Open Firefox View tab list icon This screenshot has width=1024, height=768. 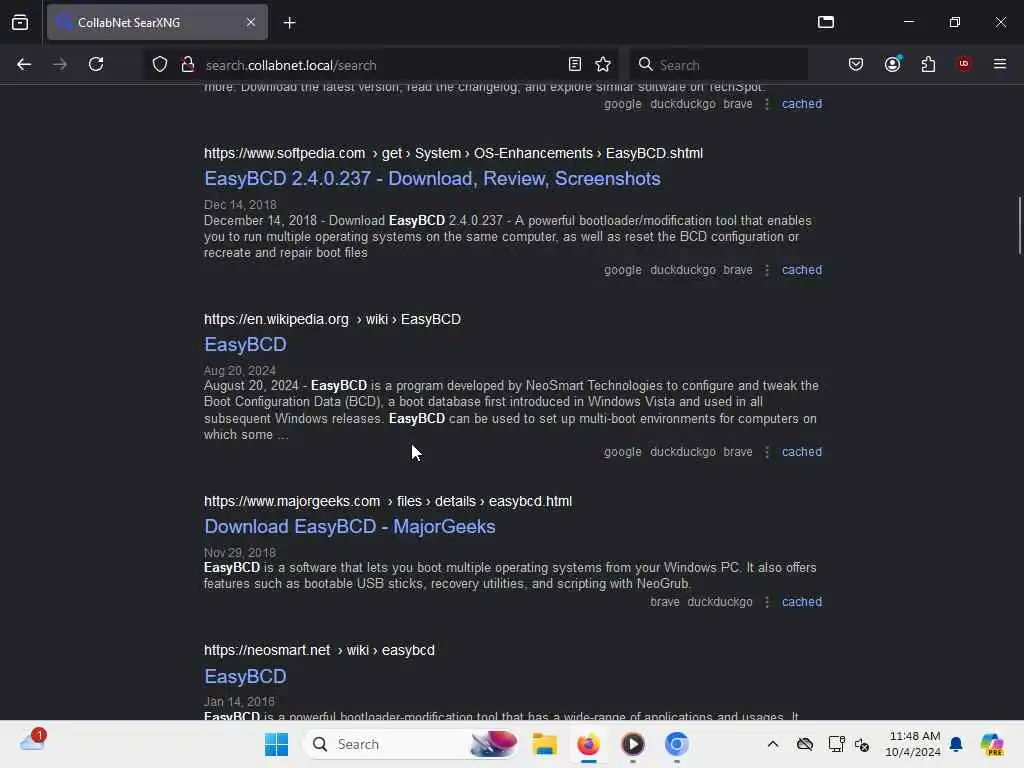pos(20,22)
